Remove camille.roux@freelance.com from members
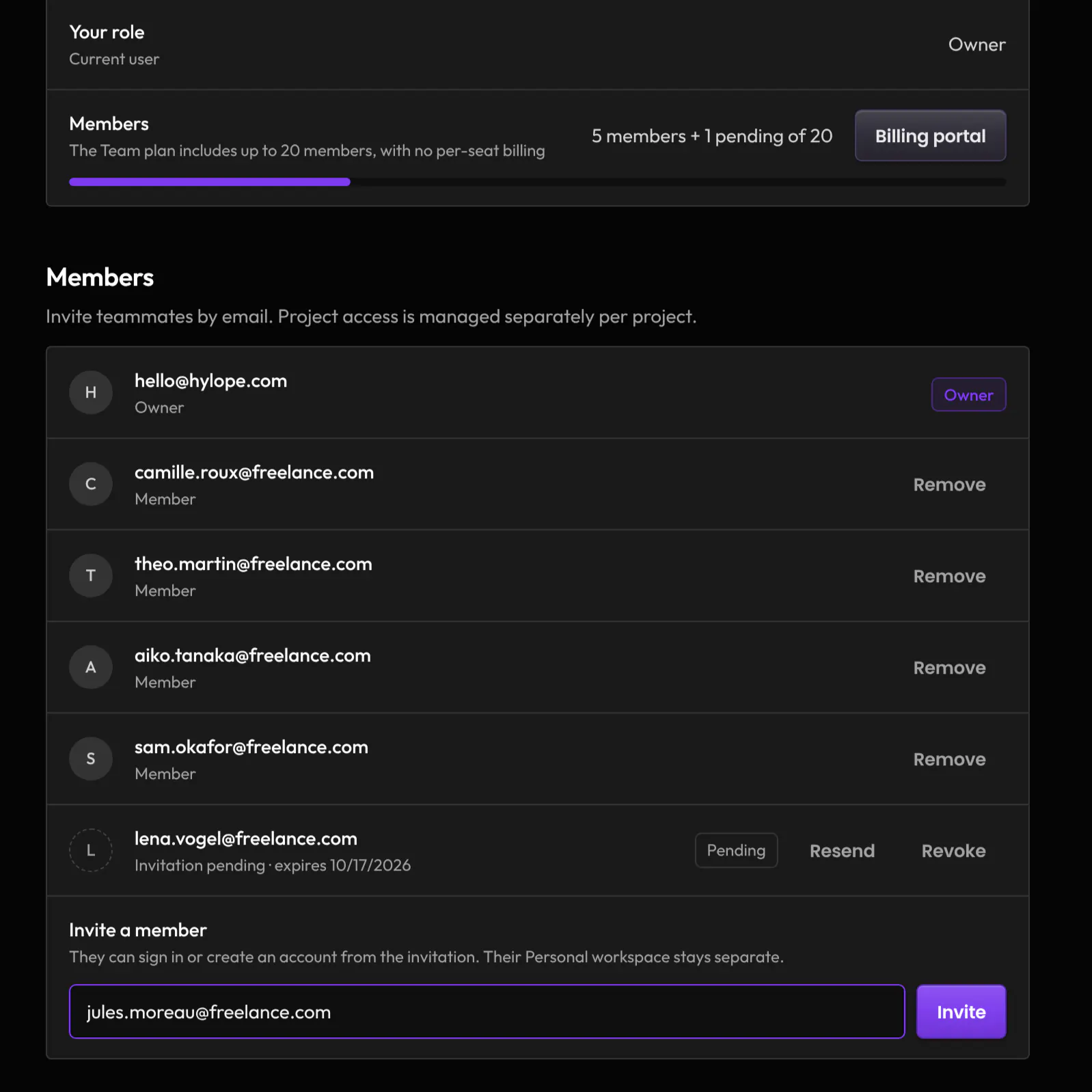 pyautogui.click(x=949, y=484)
